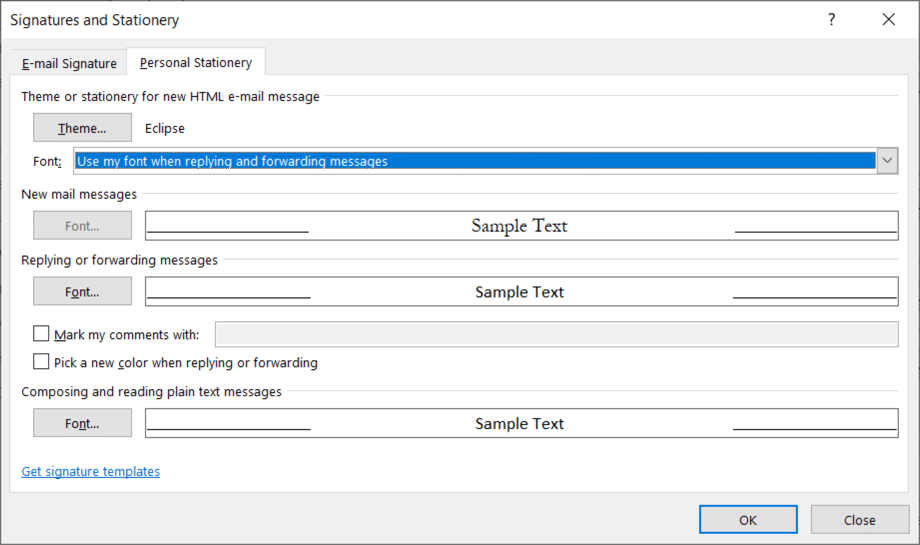Click the comment marker text field

(x=556, y=334)
